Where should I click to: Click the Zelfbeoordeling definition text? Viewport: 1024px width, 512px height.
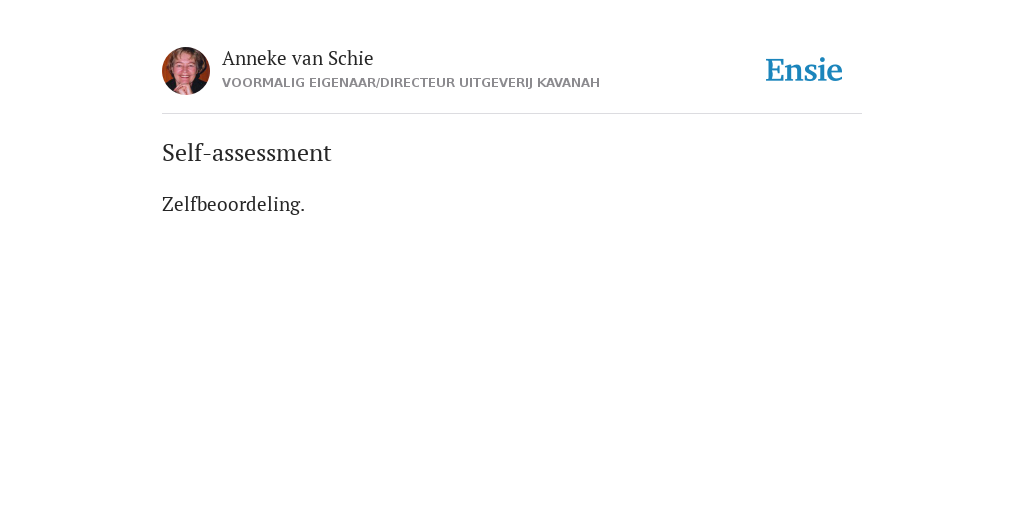(x=233, y=204)
